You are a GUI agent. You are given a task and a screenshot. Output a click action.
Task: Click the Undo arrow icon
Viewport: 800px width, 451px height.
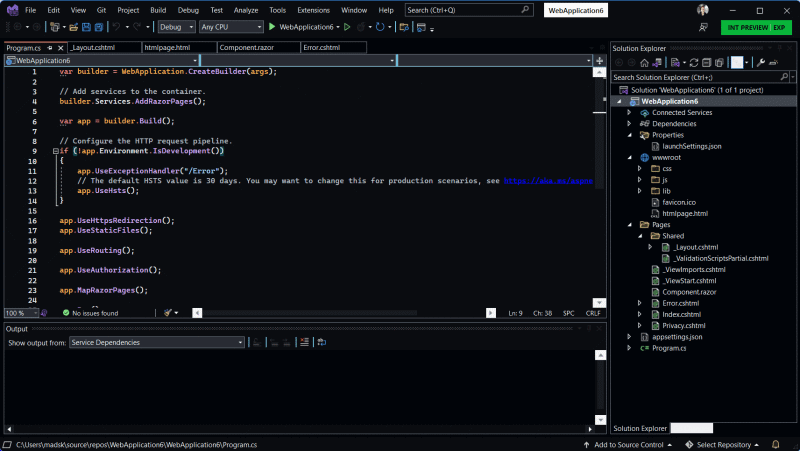(116, 27)
